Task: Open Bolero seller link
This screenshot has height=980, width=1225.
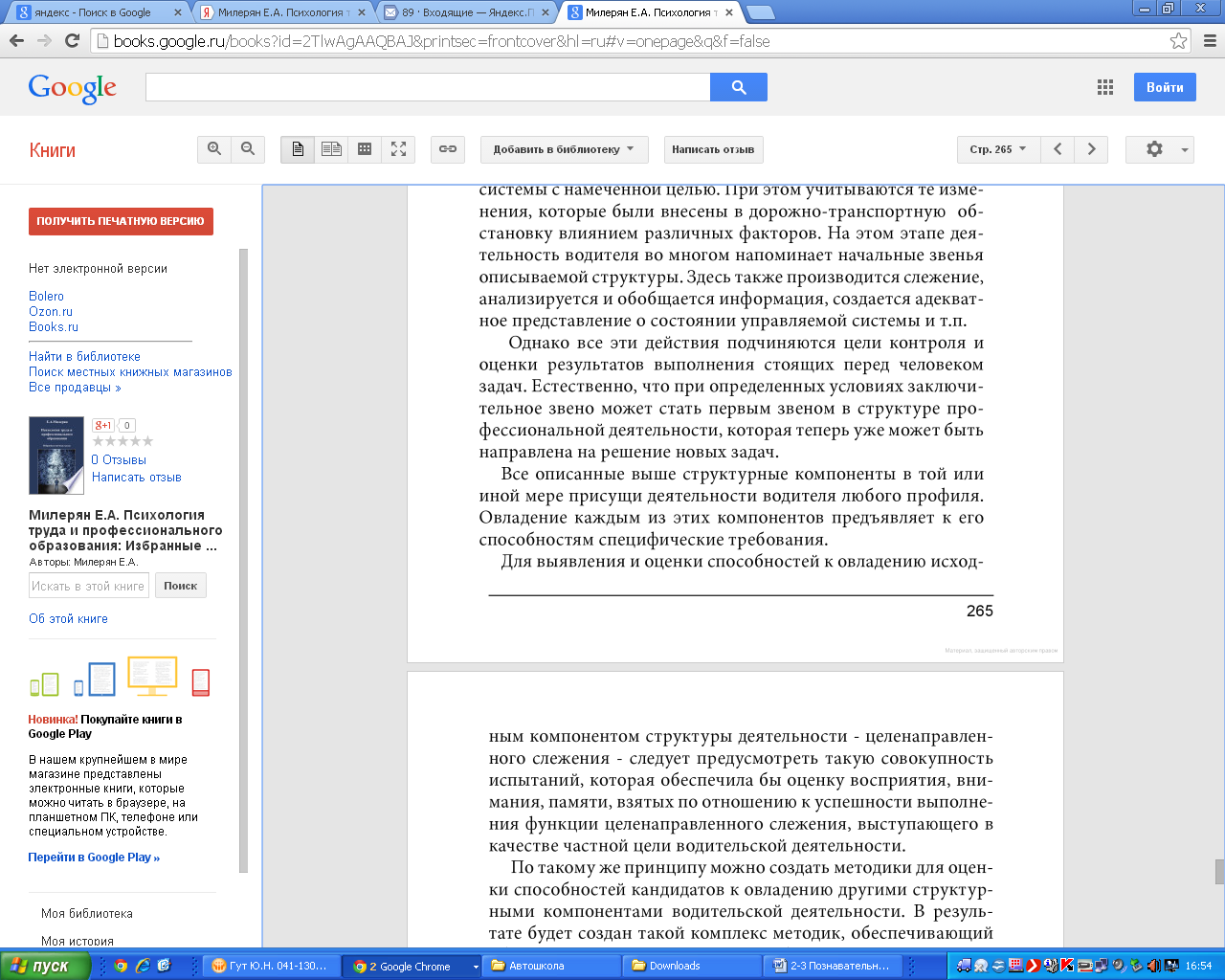Action: 46,297
